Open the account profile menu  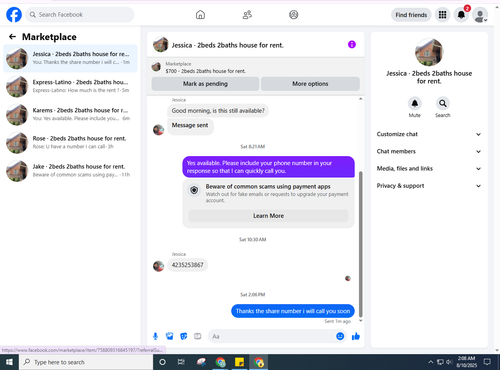pyautogui.click(x=480, y=15)
